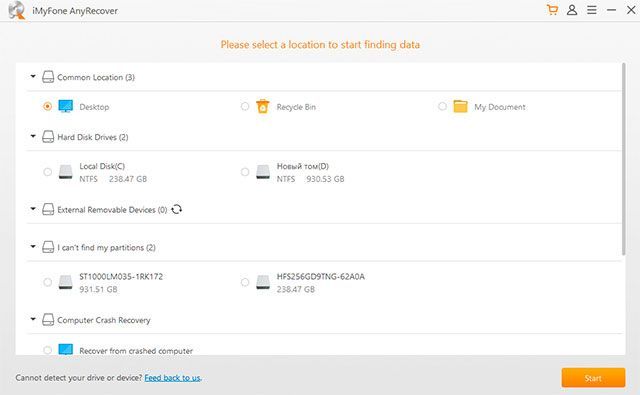Select the Desktop radio button
The height and width of the screenshot is (395, 640).
[x=47, y=107]
